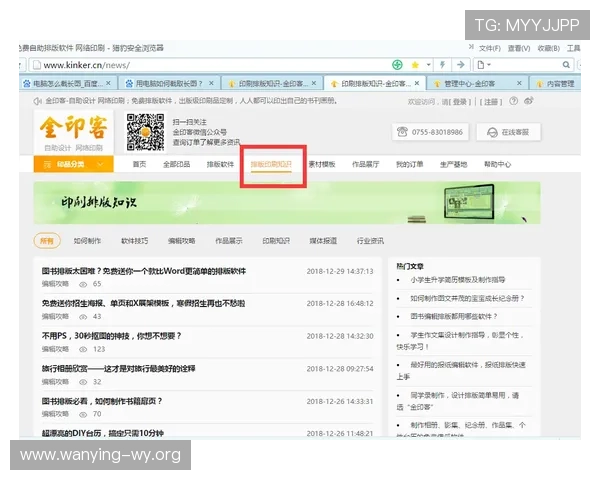600x480 pixels.
Task: Click the phone number 0755-83018986 button
Action: (430, 132)
